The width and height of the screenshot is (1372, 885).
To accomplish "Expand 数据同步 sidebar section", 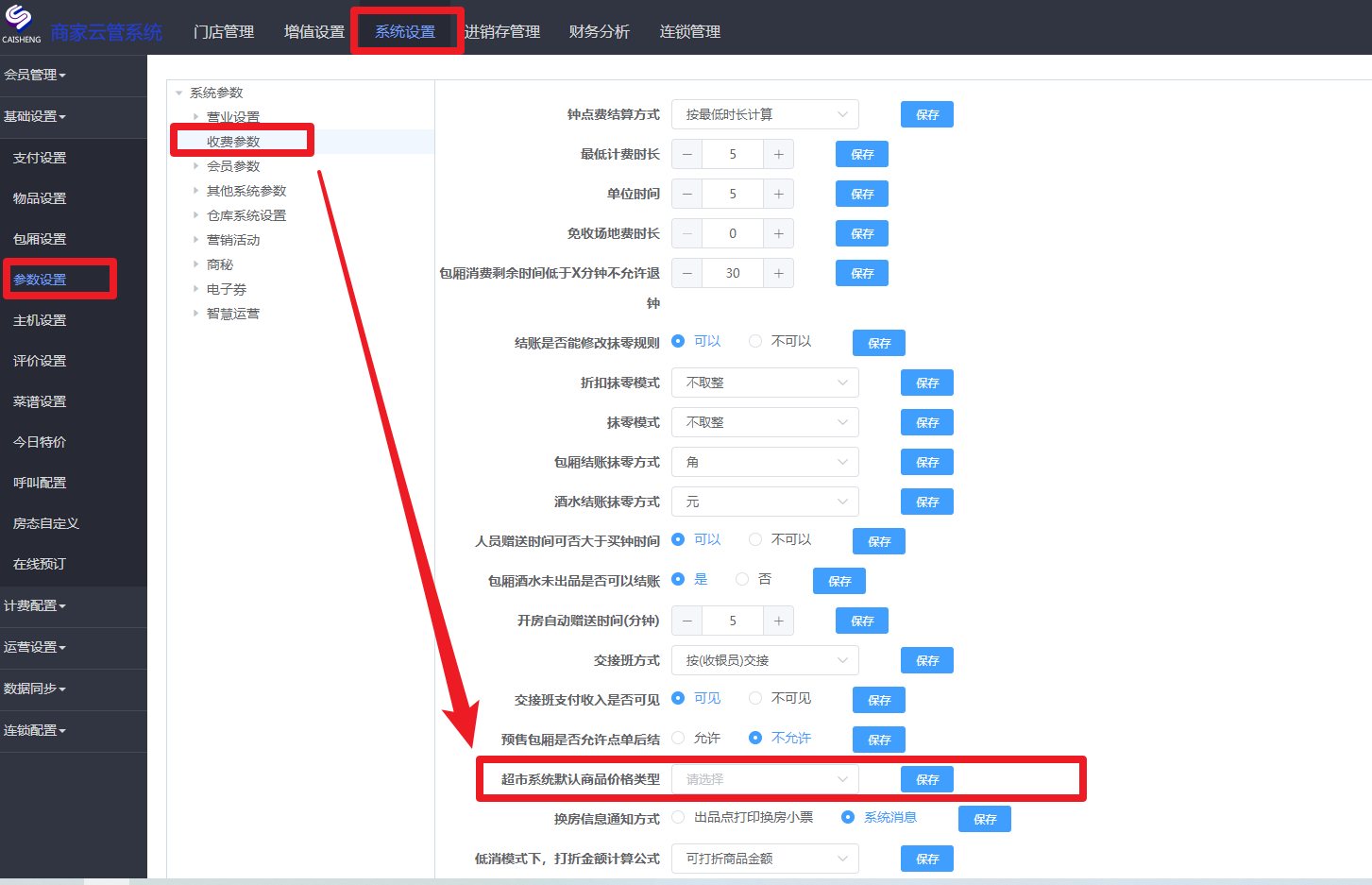I will pos(35,689).
